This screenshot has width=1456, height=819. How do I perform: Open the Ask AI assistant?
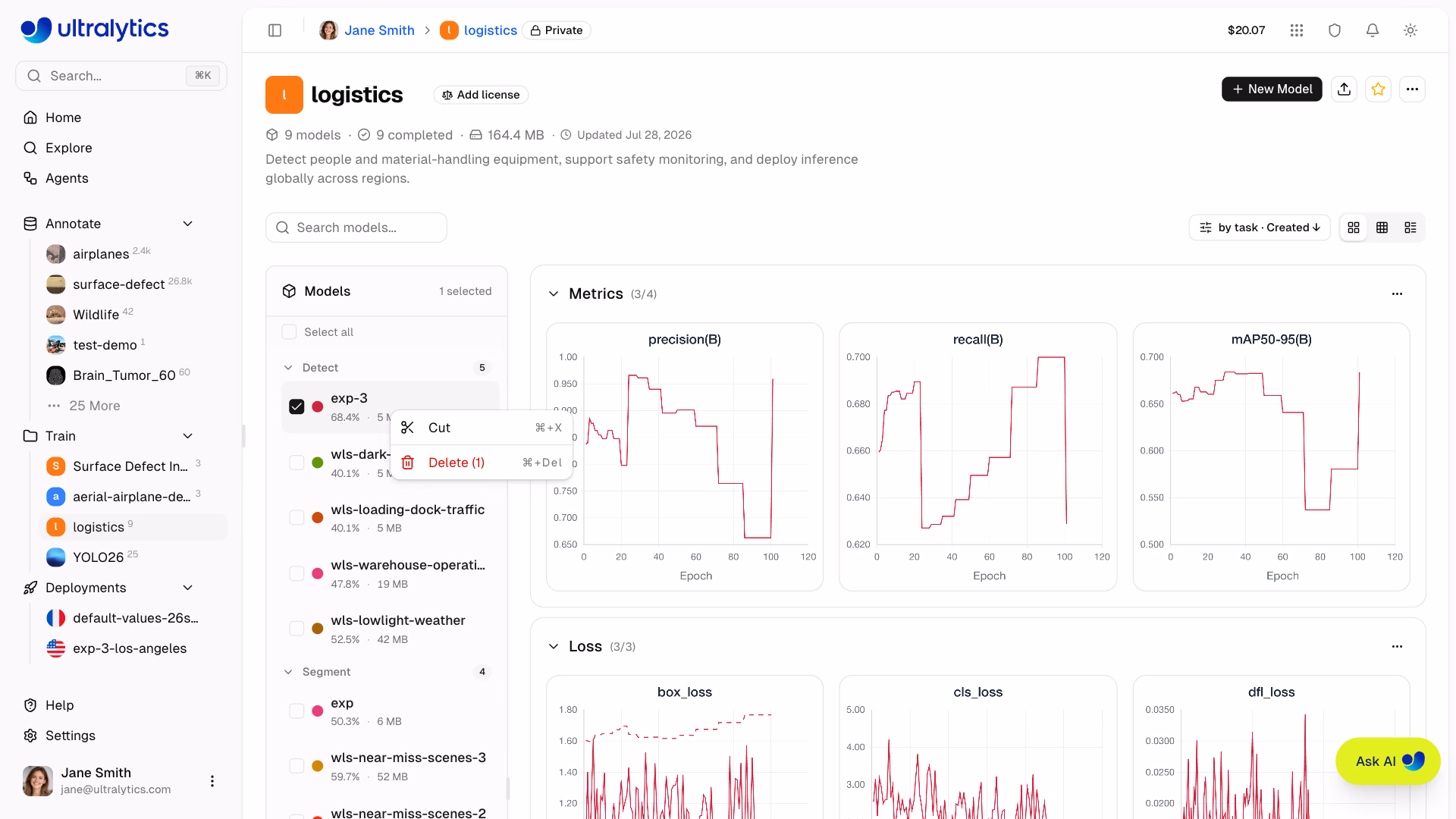point(1388,761)
